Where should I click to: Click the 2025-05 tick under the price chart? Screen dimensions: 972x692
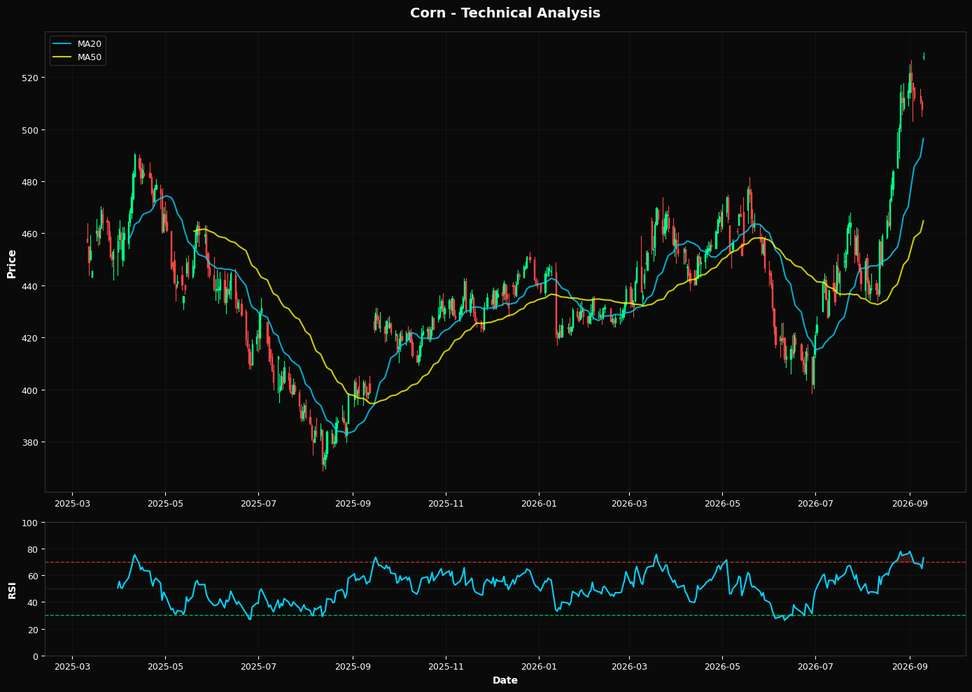pyautogui.click(x=165, y=503)
